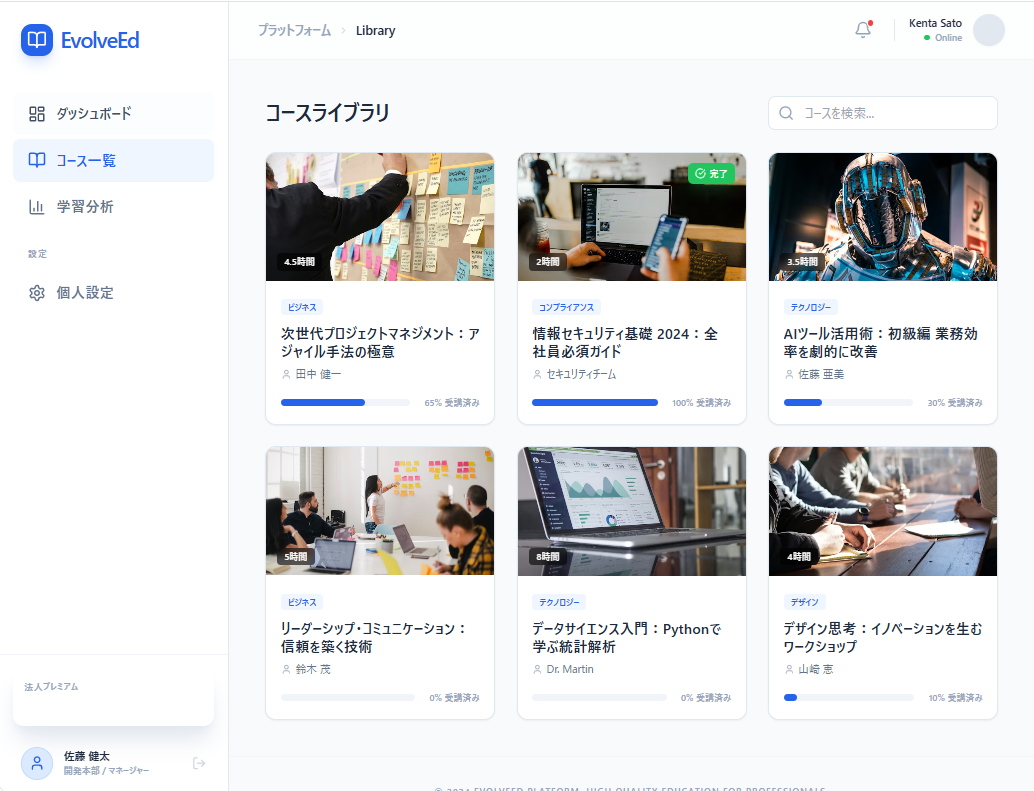Open the notification bell icon
1034x791 pixels.
pyautogui.click(x=861, y=29)
